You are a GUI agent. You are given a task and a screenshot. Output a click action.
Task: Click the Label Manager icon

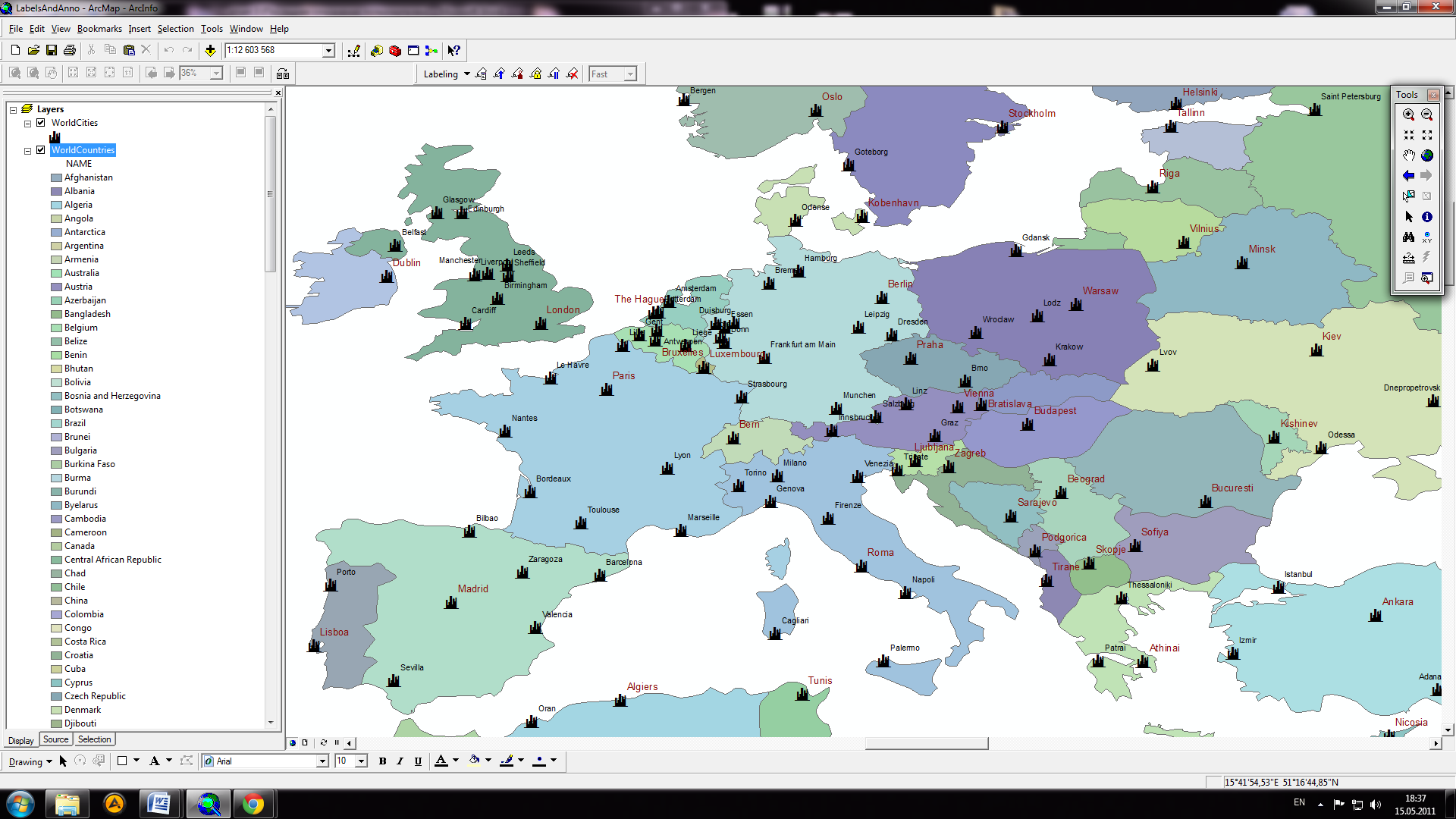click(481, 74)
